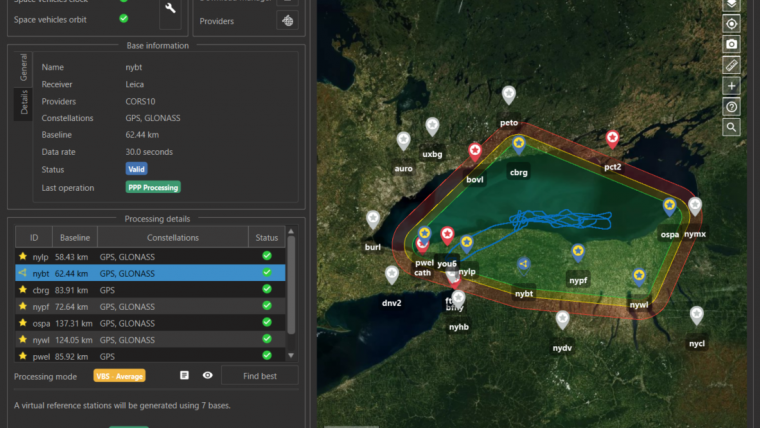Image resolution: width=760 pixels, height=428 pixels.
Task: Select the you6 red station marker
Action: click(447, 236)
